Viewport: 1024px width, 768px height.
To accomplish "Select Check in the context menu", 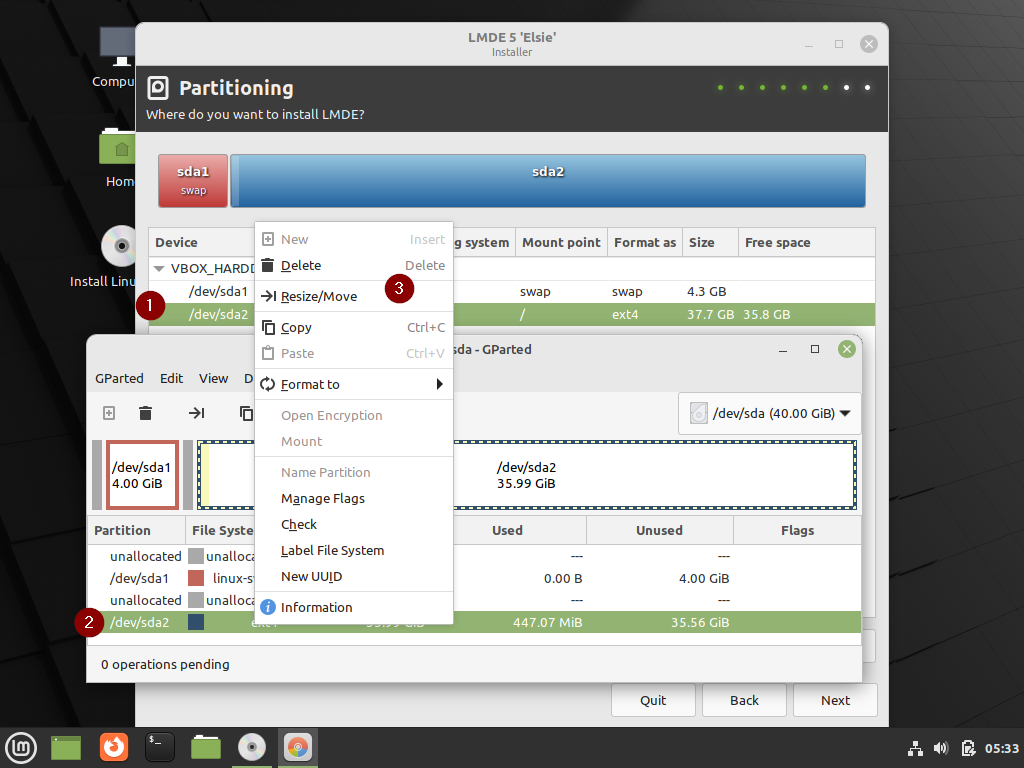I will pos(353,524).
